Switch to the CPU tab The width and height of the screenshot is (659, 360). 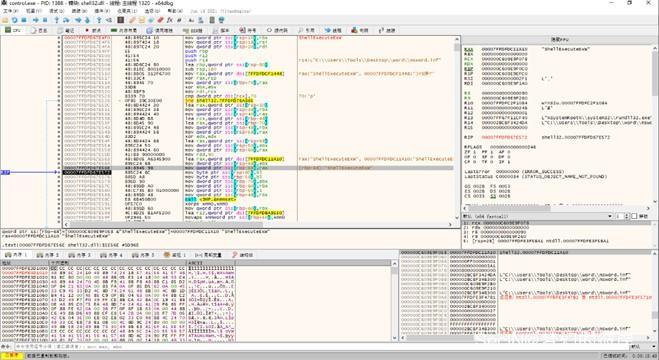pyautogui.click(x=13, y=30)
